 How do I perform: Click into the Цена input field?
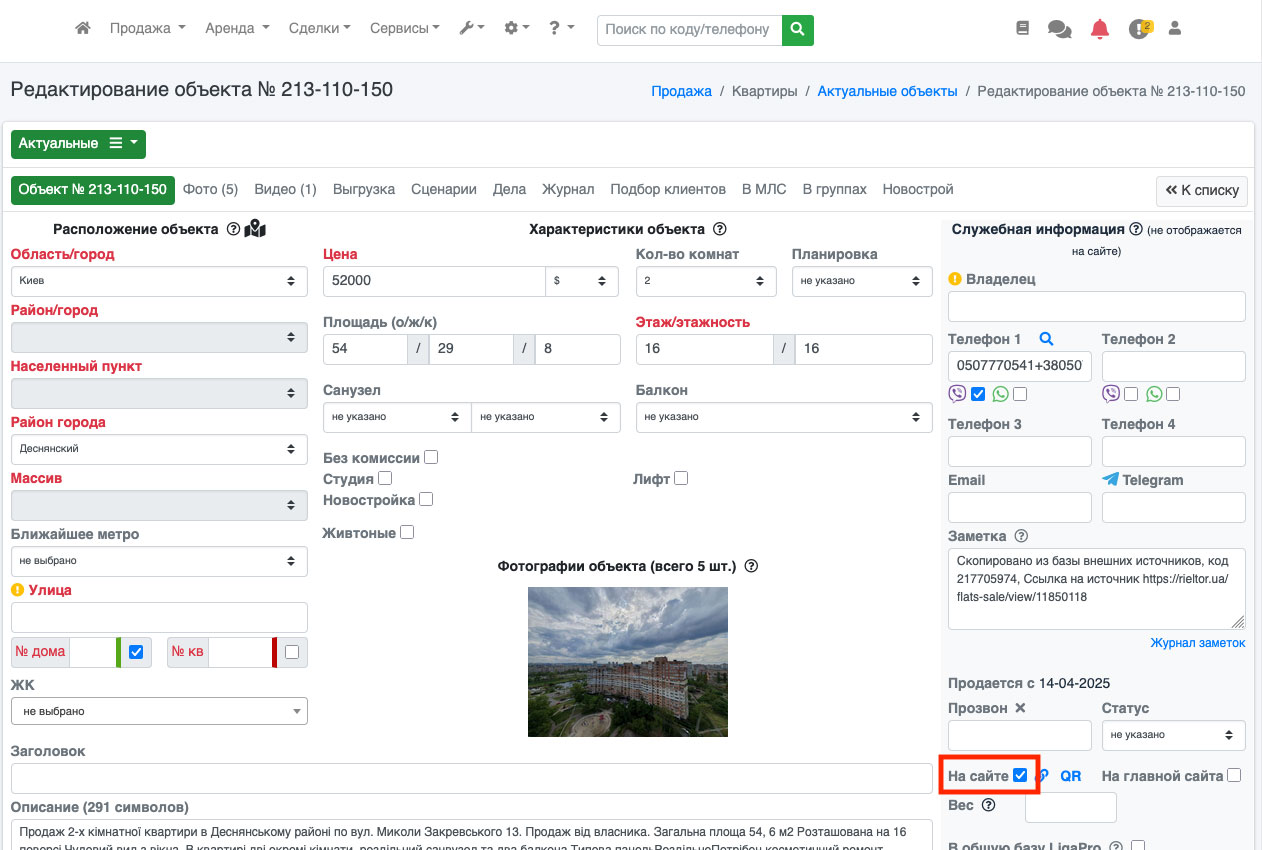pos(434,281)
